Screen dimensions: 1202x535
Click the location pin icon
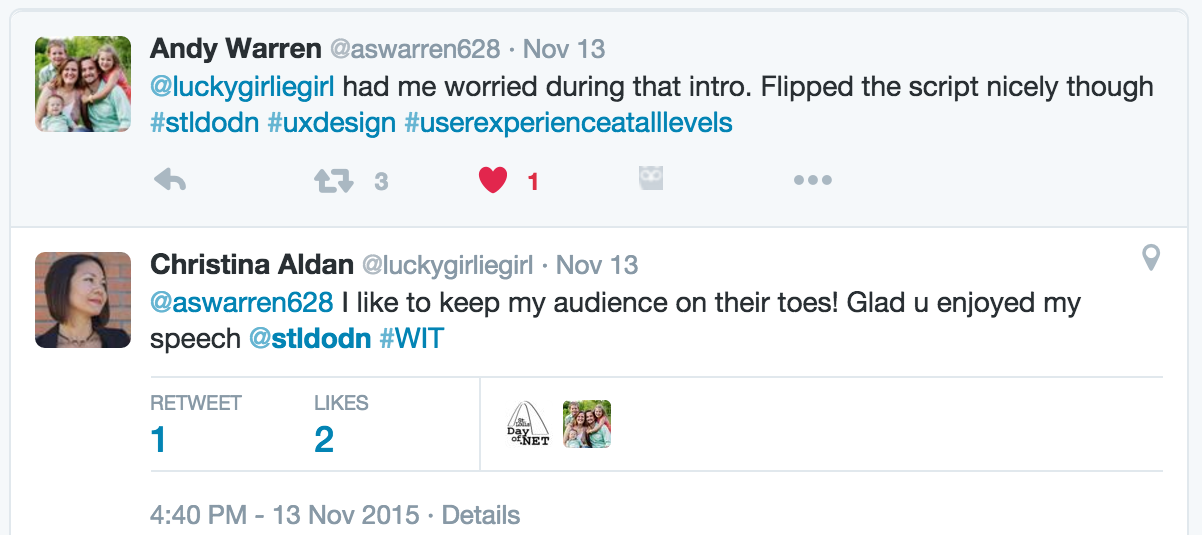pos(1151,258)
